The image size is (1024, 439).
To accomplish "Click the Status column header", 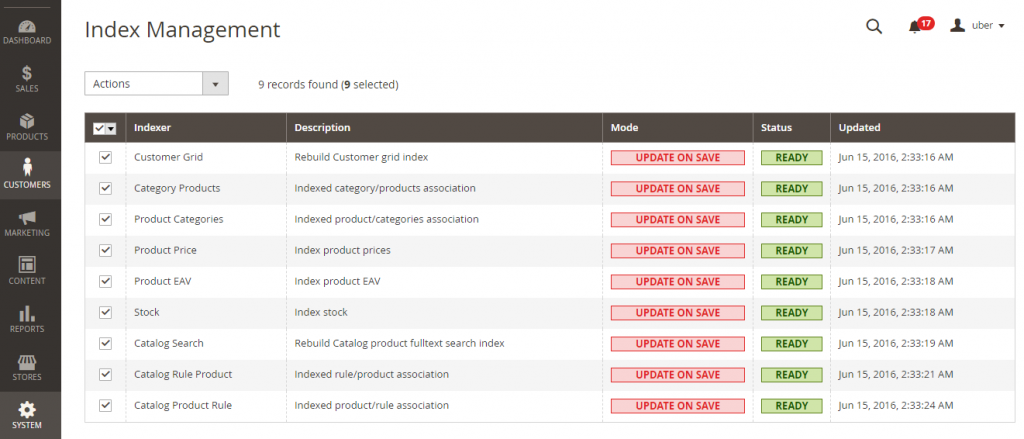I will click(776, 127).
